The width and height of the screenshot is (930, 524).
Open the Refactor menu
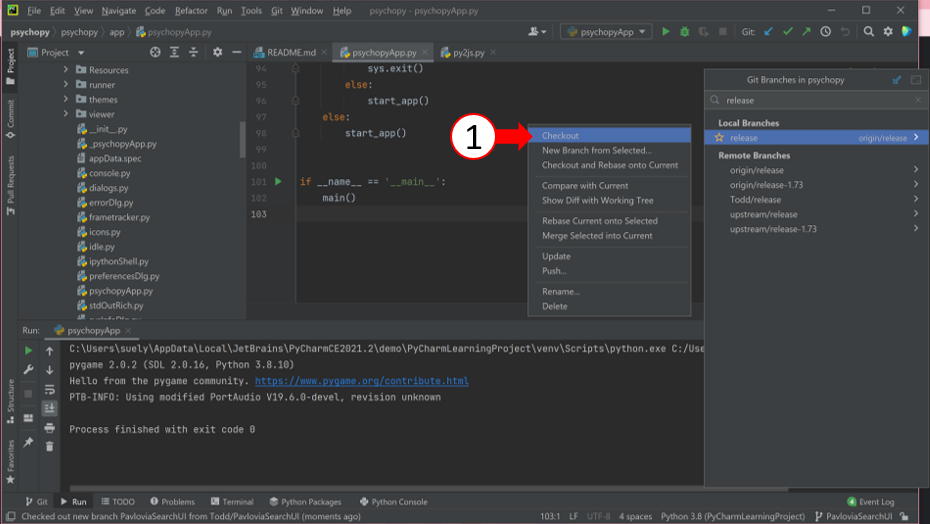(x=191, y=11)
